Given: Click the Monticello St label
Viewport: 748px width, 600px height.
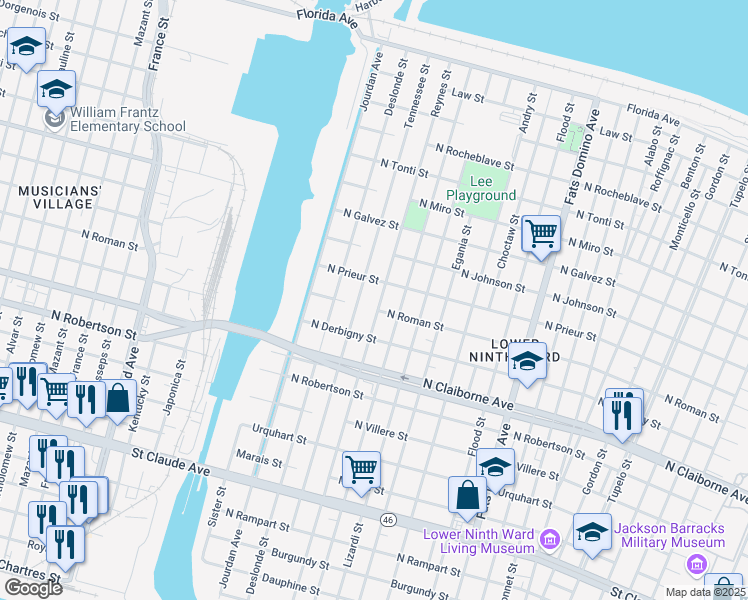Looking at the screenshot, I should coord(685,219).
